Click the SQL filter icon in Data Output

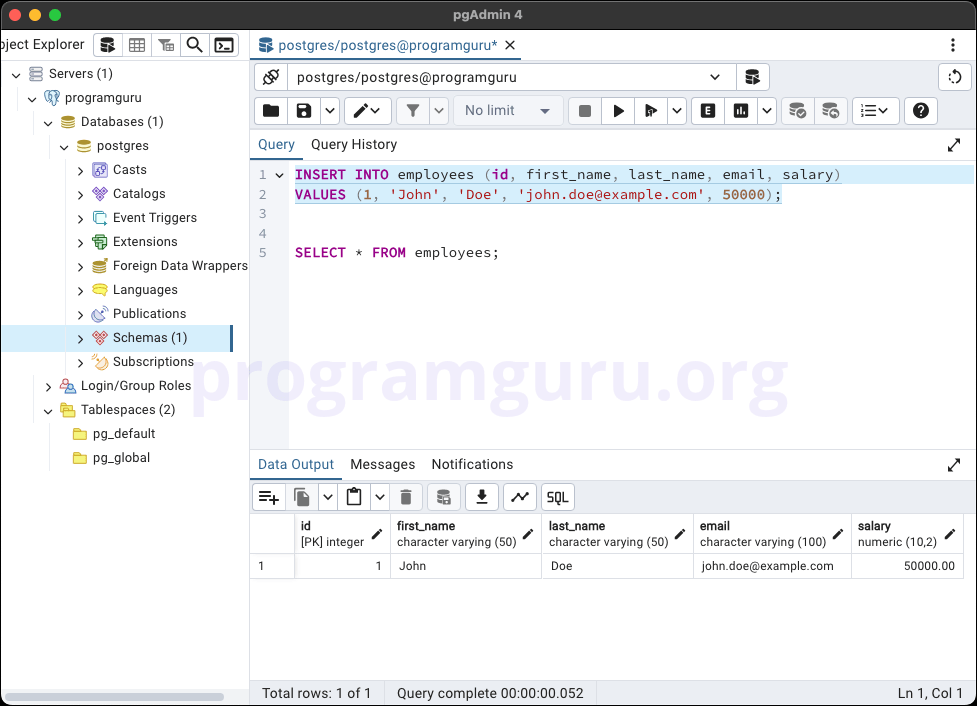[556, 497]
